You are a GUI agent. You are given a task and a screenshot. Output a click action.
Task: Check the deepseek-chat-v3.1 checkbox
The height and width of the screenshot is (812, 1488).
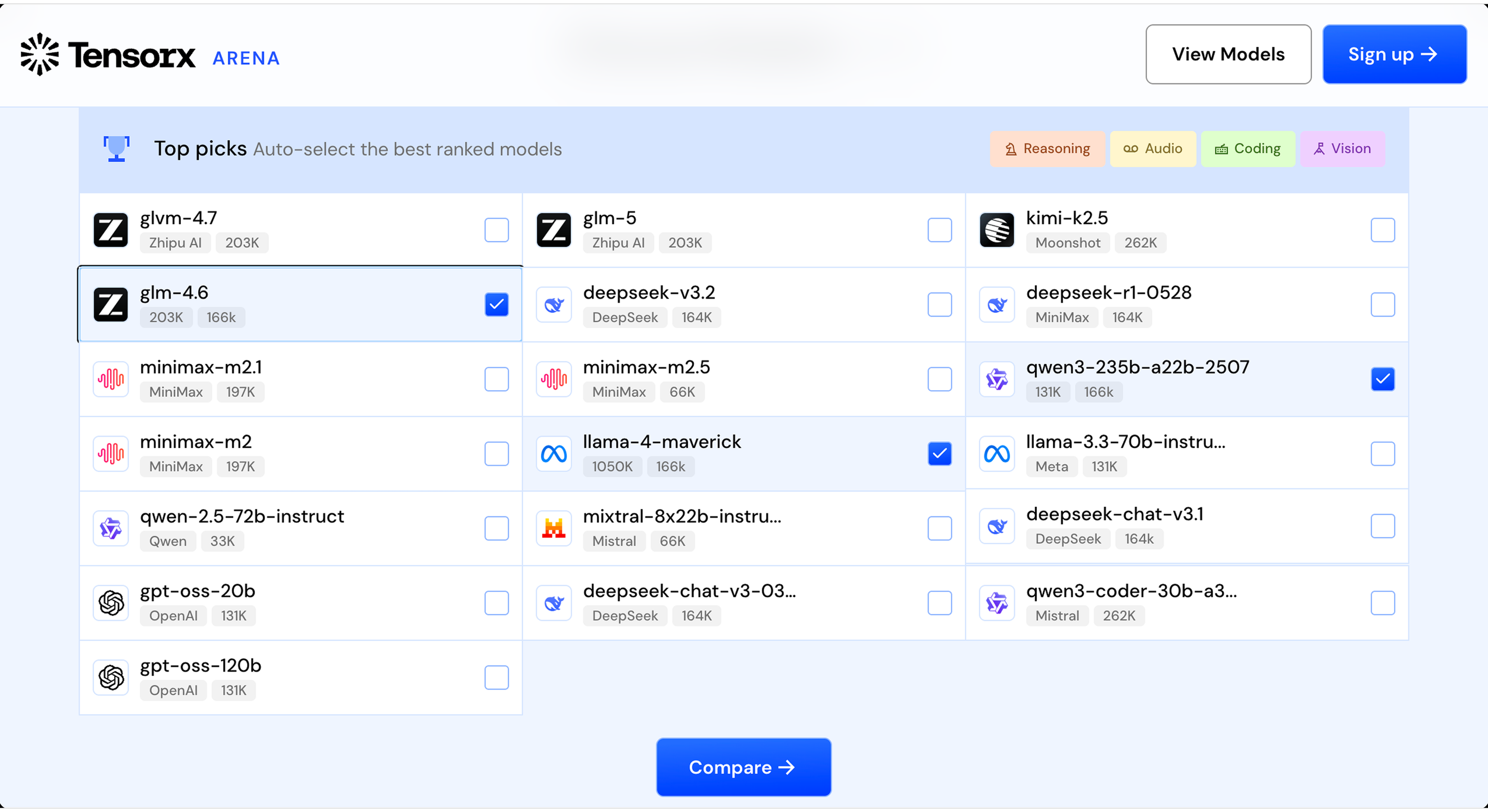coord(1383,526)
